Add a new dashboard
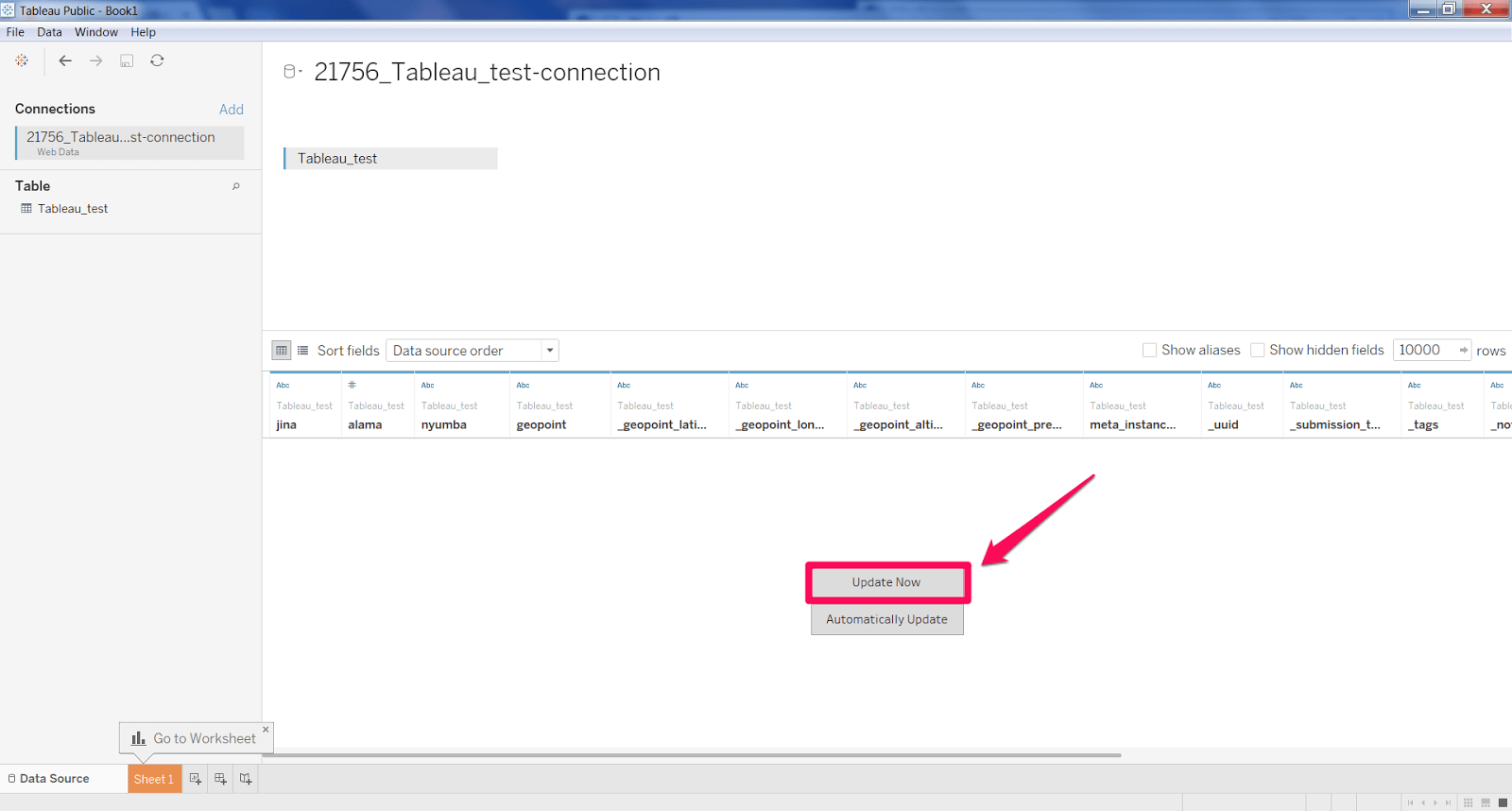1512x811 pixels. click(x=220, y=779)
